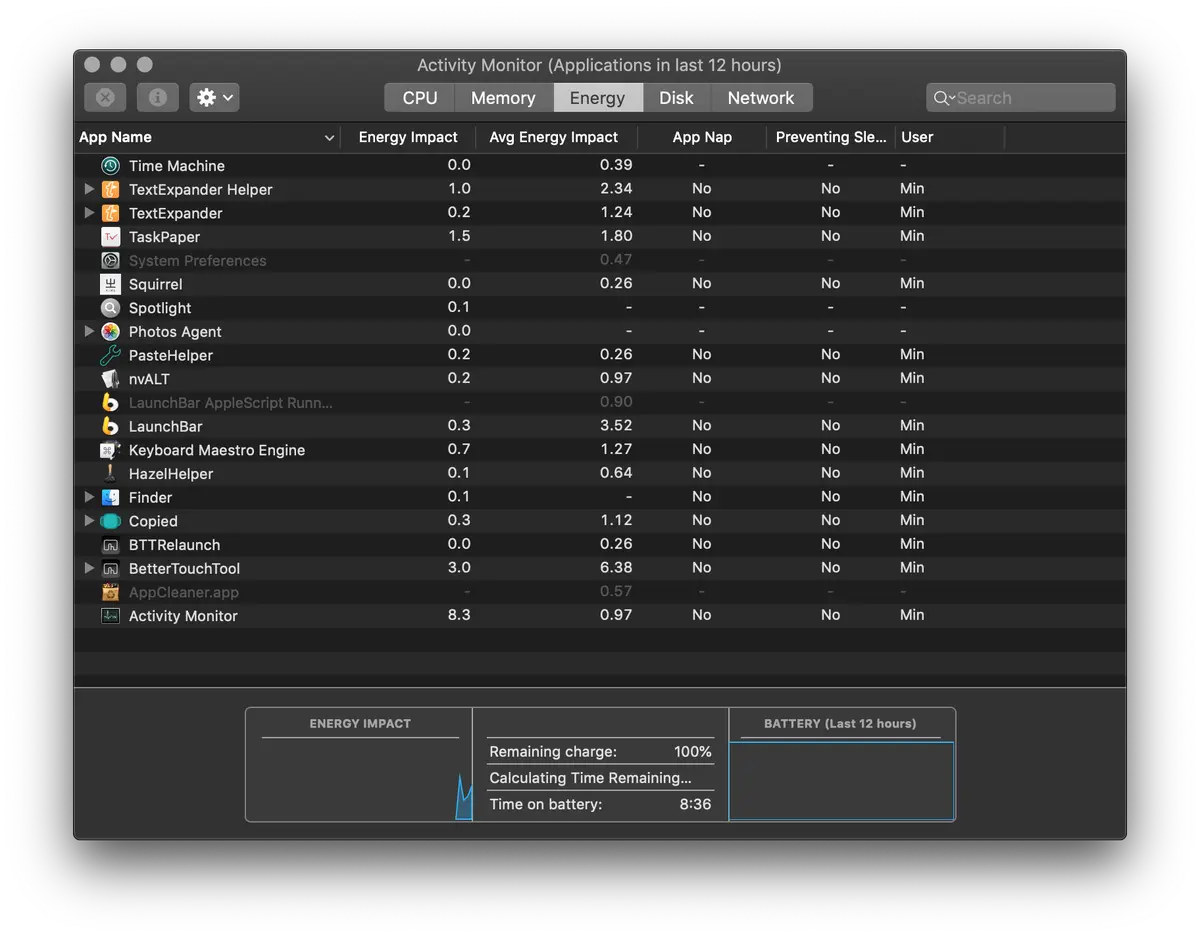Click the AppCleaner.app icon
Screen dimensions: 1200x937
click(111, 592)
